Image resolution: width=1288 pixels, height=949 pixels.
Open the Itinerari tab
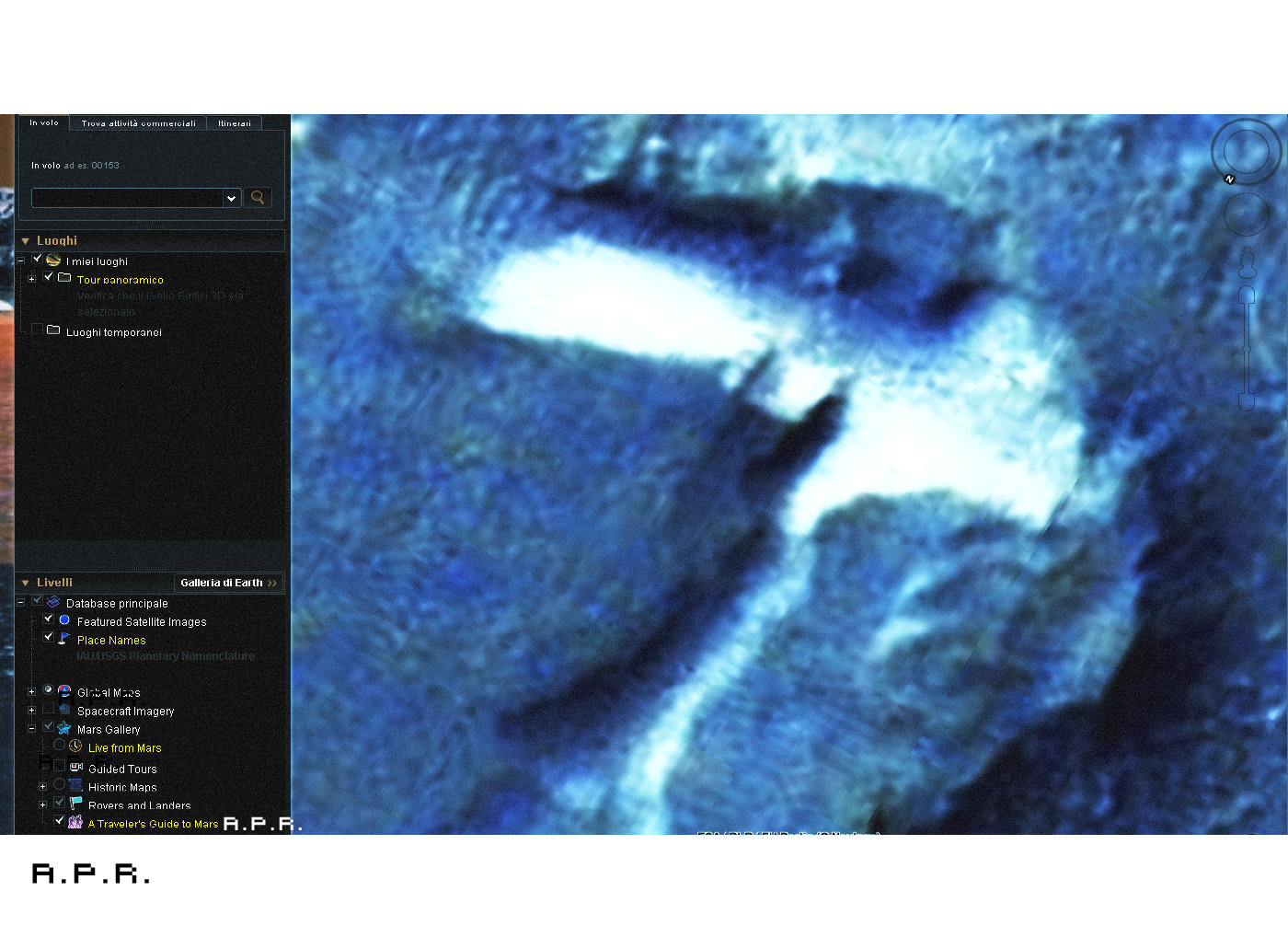[235, 122]
